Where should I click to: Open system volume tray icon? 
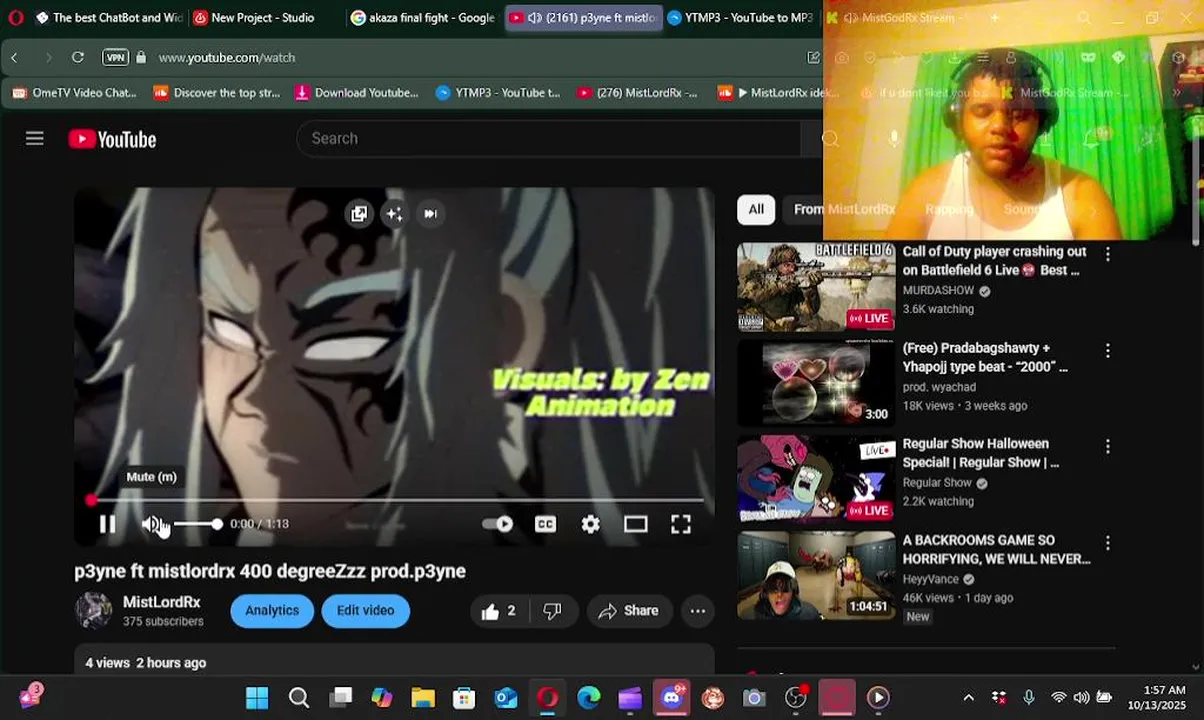point(1081,698)
